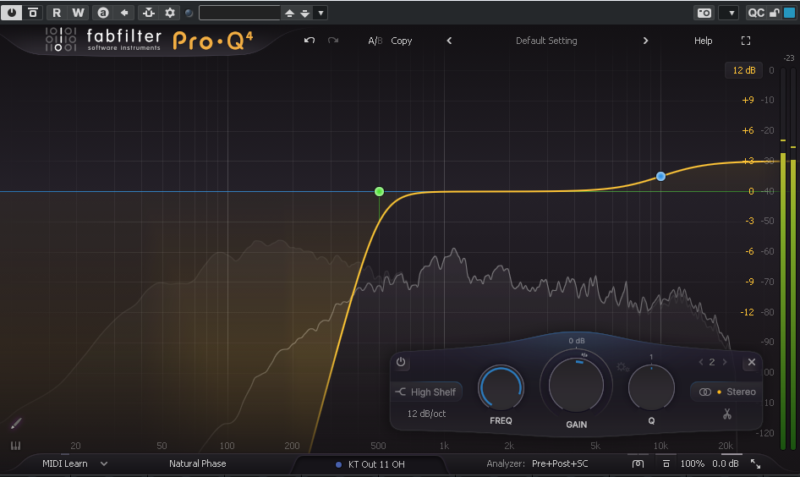
Task: Toggle the A/B state switch
Action: 374,41
